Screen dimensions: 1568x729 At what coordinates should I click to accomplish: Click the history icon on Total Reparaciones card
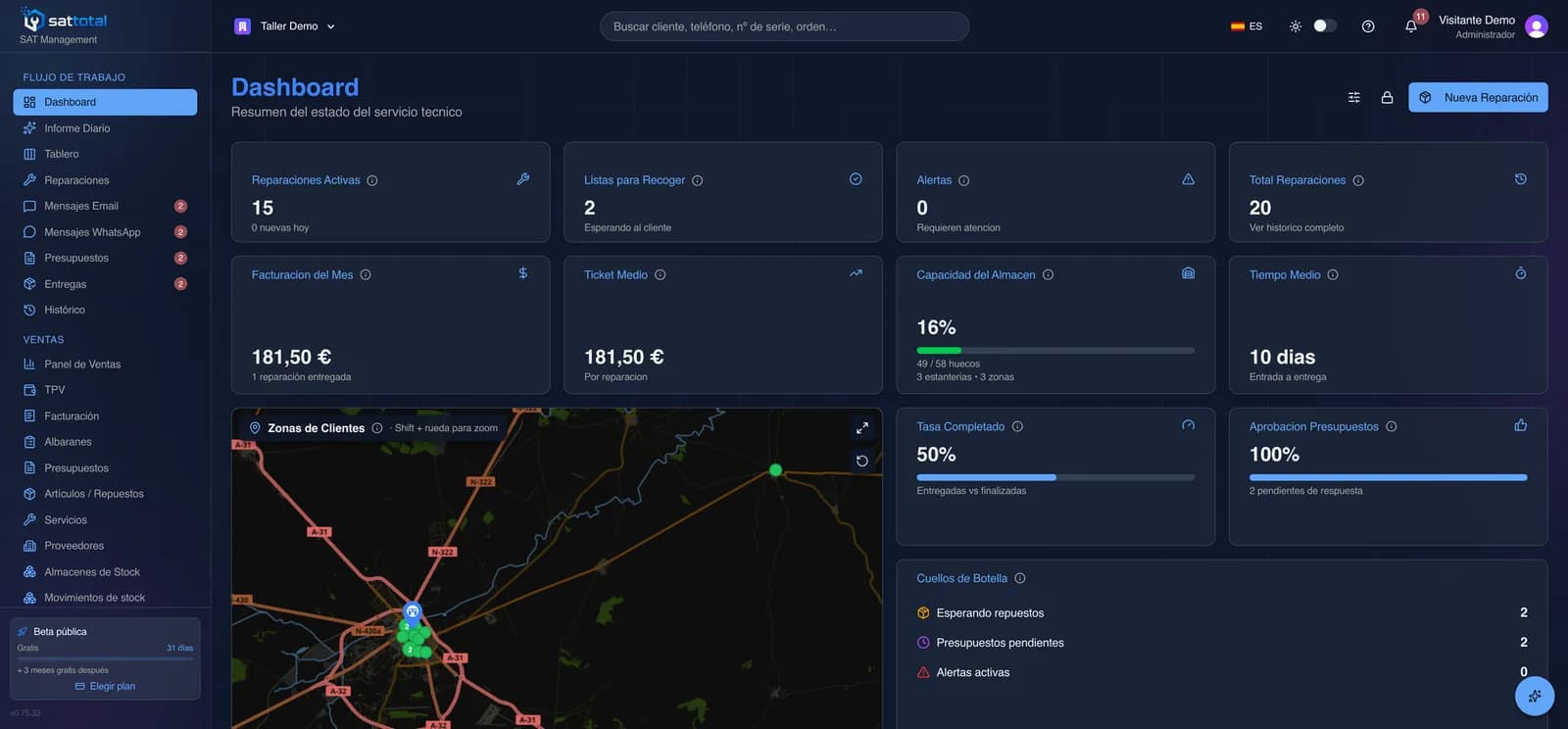pos(1521,179)
